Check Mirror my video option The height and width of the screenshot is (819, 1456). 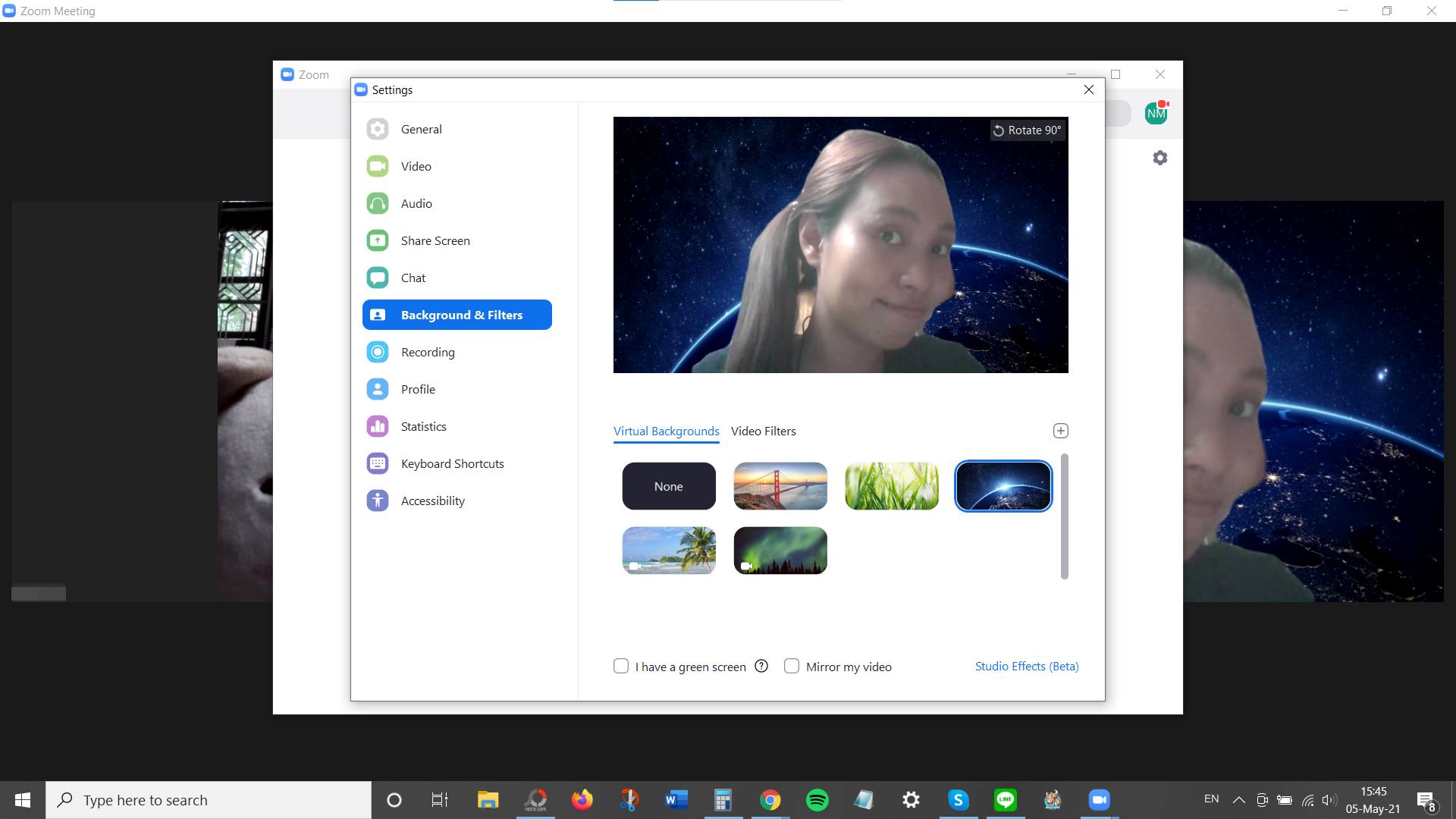tap(792, 666)
